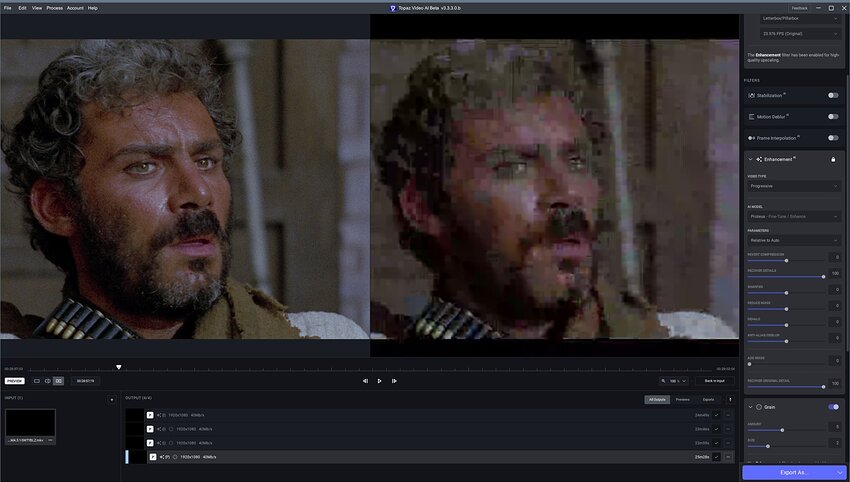This screenshot has width=850, height=482.
Task: Open the AI Model Proteus dropdown
Action: pos(794,216)
